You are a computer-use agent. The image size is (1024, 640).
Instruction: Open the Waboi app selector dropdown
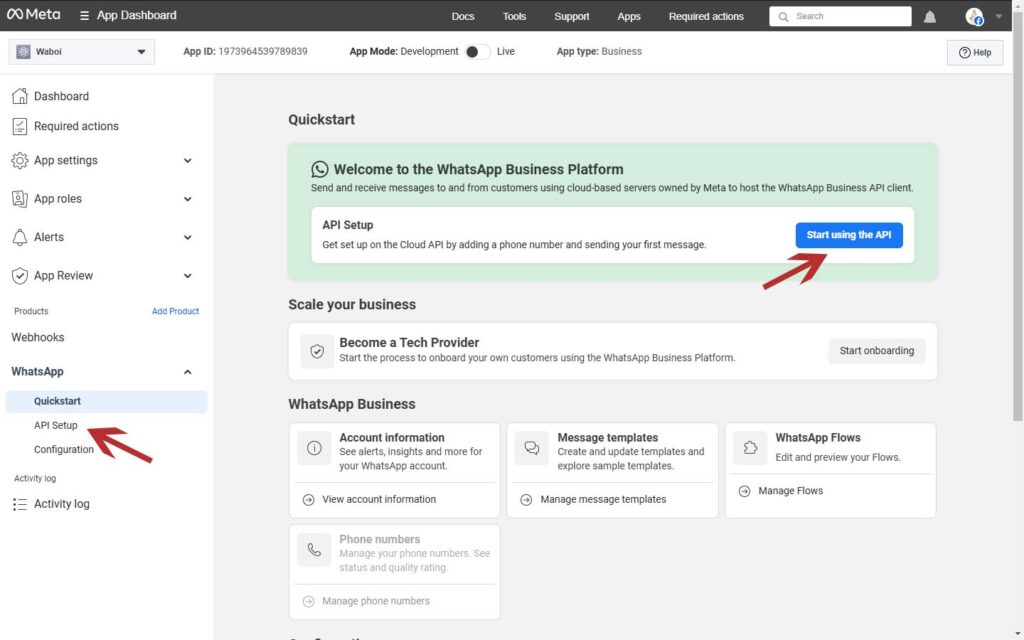click(82, 52)
